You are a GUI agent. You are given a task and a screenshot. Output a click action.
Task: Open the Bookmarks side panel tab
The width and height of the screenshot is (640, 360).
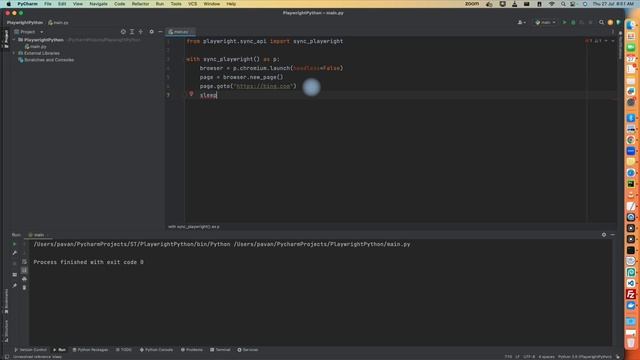6,301
